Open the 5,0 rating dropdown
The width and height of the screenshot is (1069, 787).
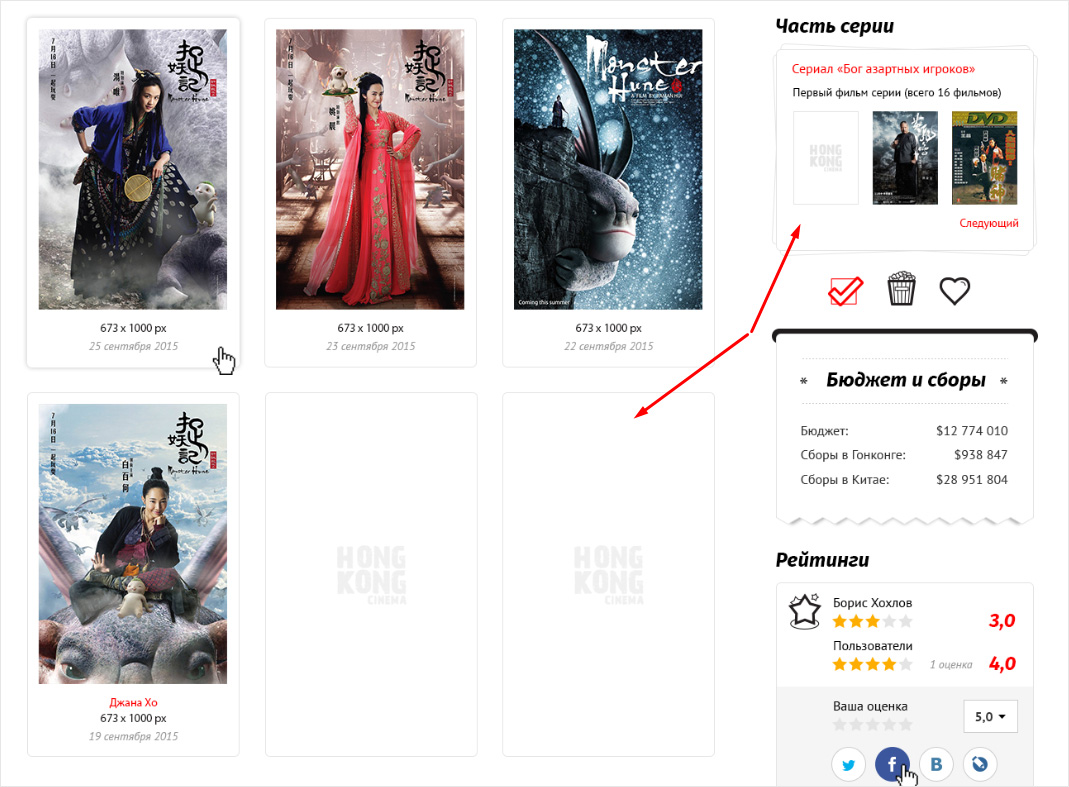tap(990, 716)
